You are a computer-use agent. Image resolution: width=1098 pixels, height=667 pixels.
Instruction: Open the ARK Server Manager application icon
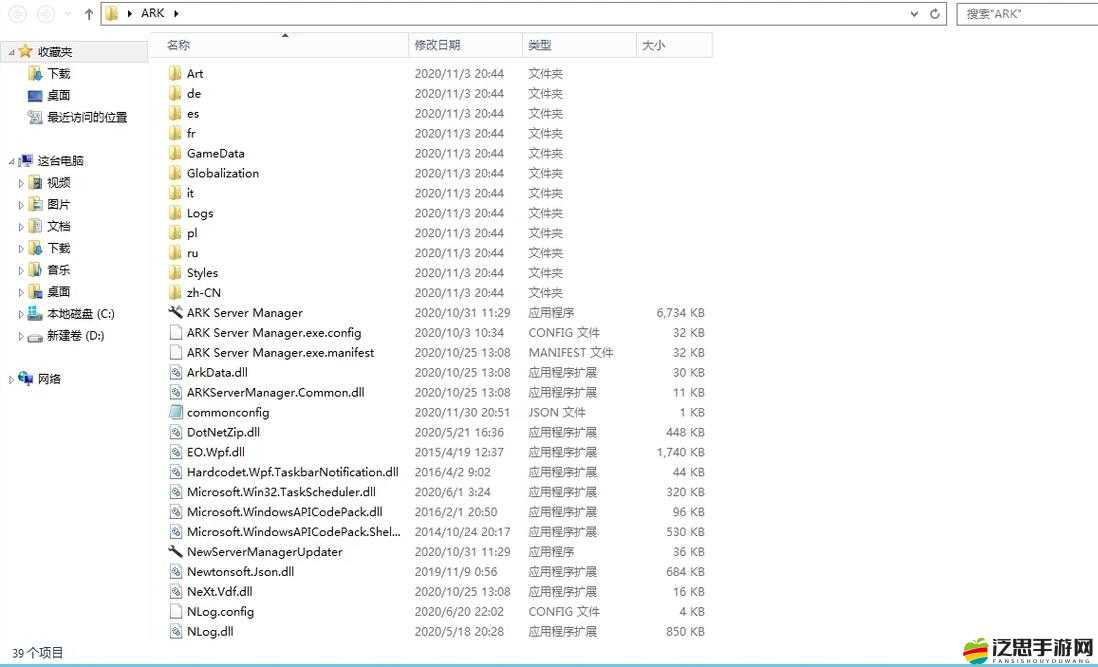(175, 312)
